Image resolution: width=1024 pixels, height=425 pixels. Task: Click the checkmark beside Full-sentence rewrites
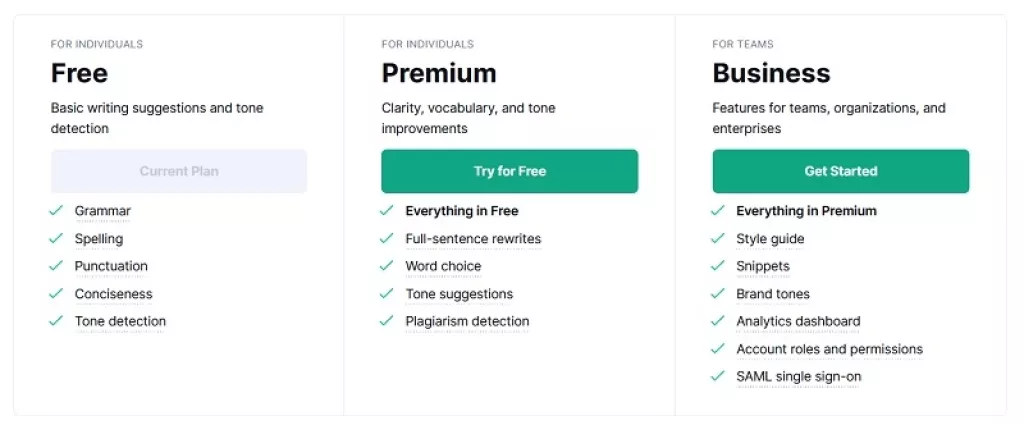pos(387,239)
